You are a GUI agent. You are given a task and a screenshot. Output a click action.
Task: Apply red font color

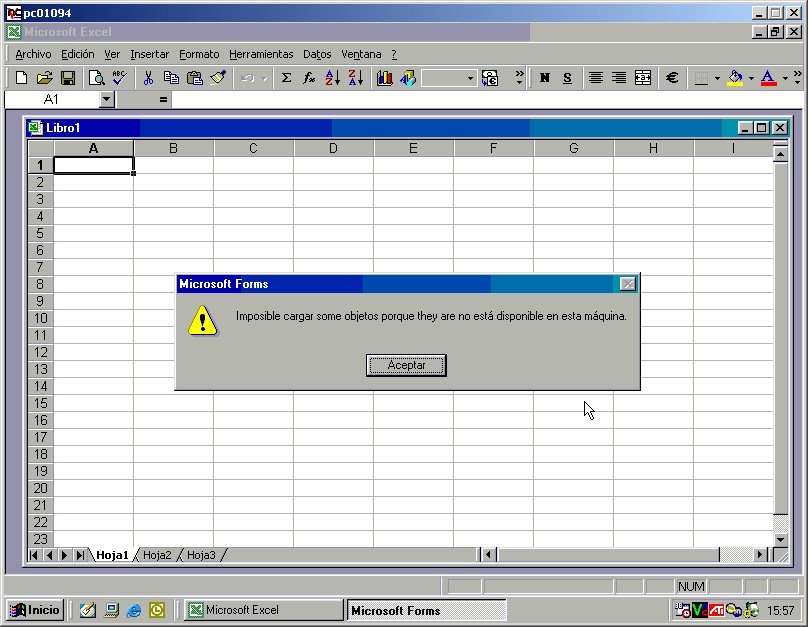[769, 78]
